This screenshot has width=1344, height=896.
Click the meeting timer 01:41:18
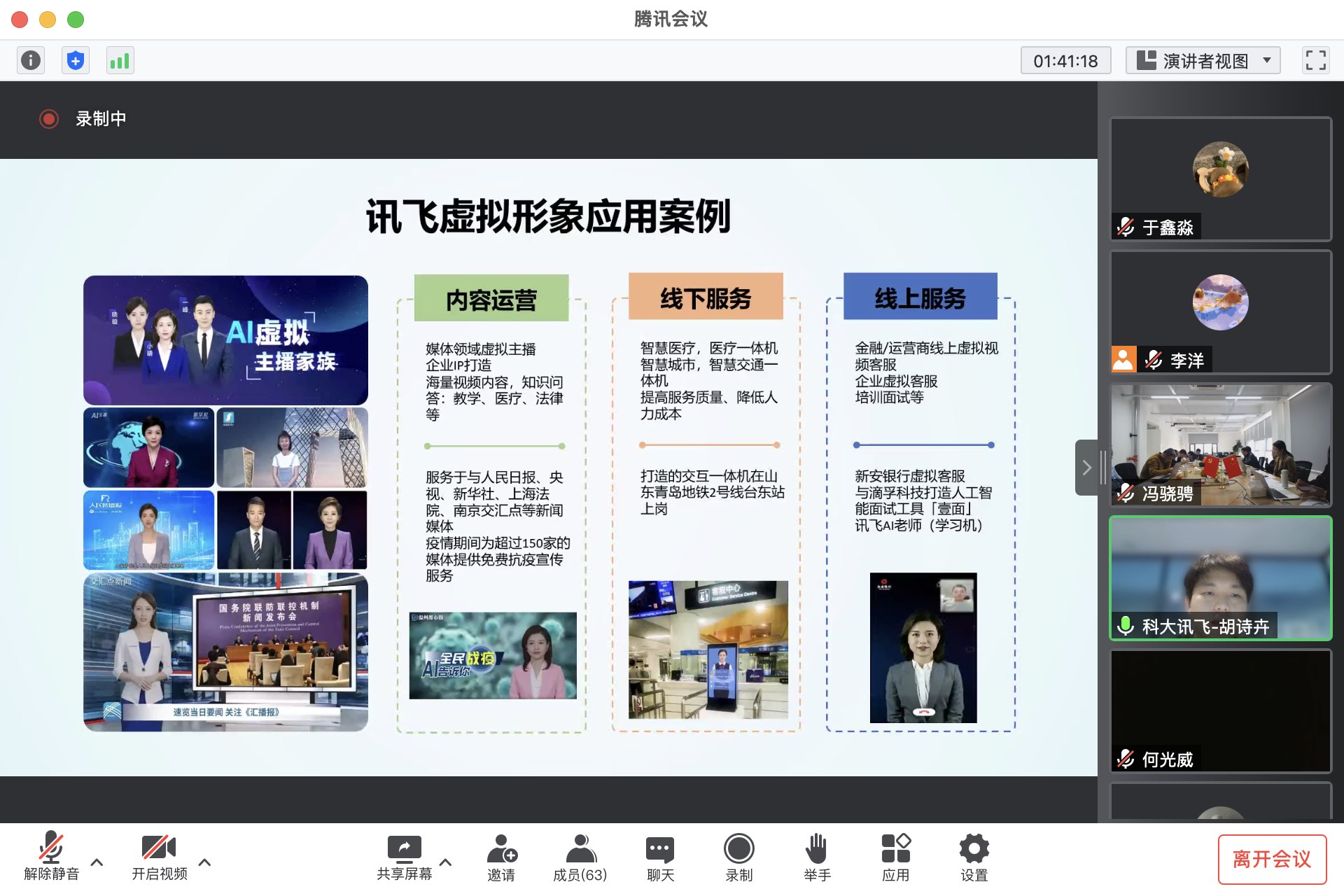tap(1065, 61)
